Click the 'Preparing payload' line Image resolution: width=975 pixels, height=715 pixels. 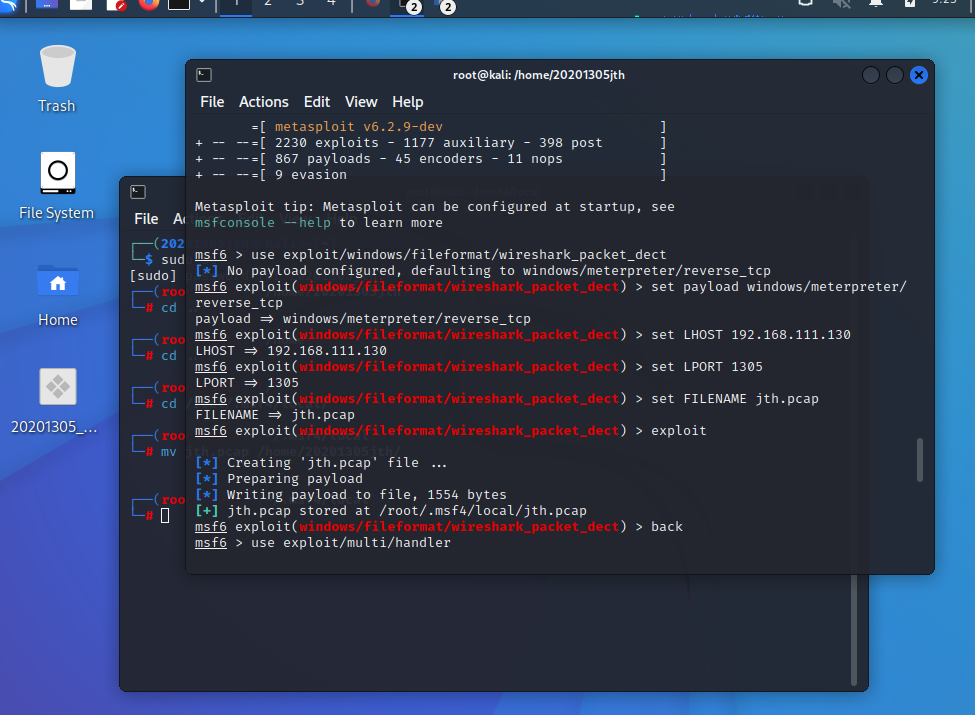tap(279, 479)
